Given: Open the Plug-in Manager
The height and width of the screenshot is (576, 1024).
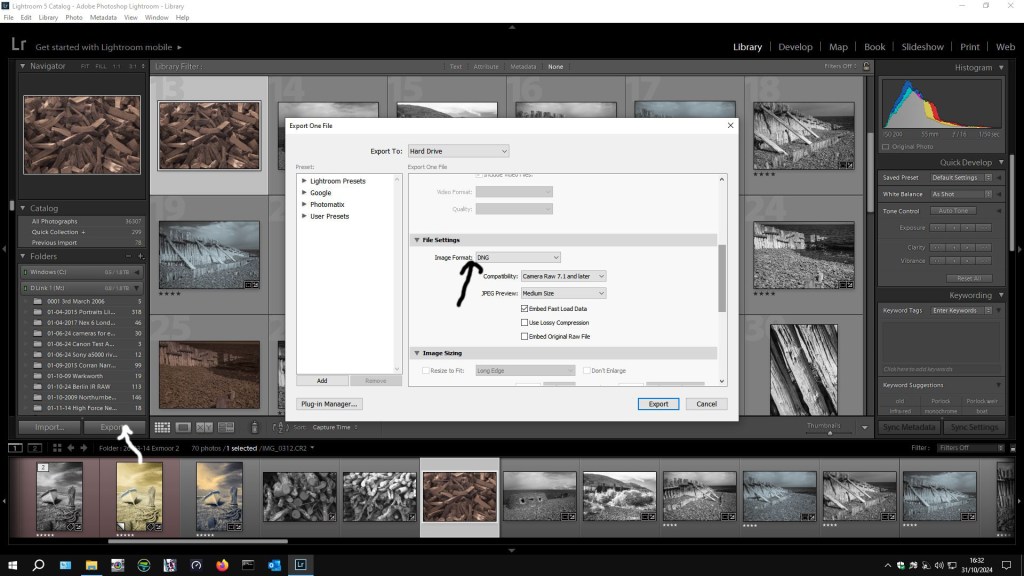Looking at the screenshot, I should point(329,404).
